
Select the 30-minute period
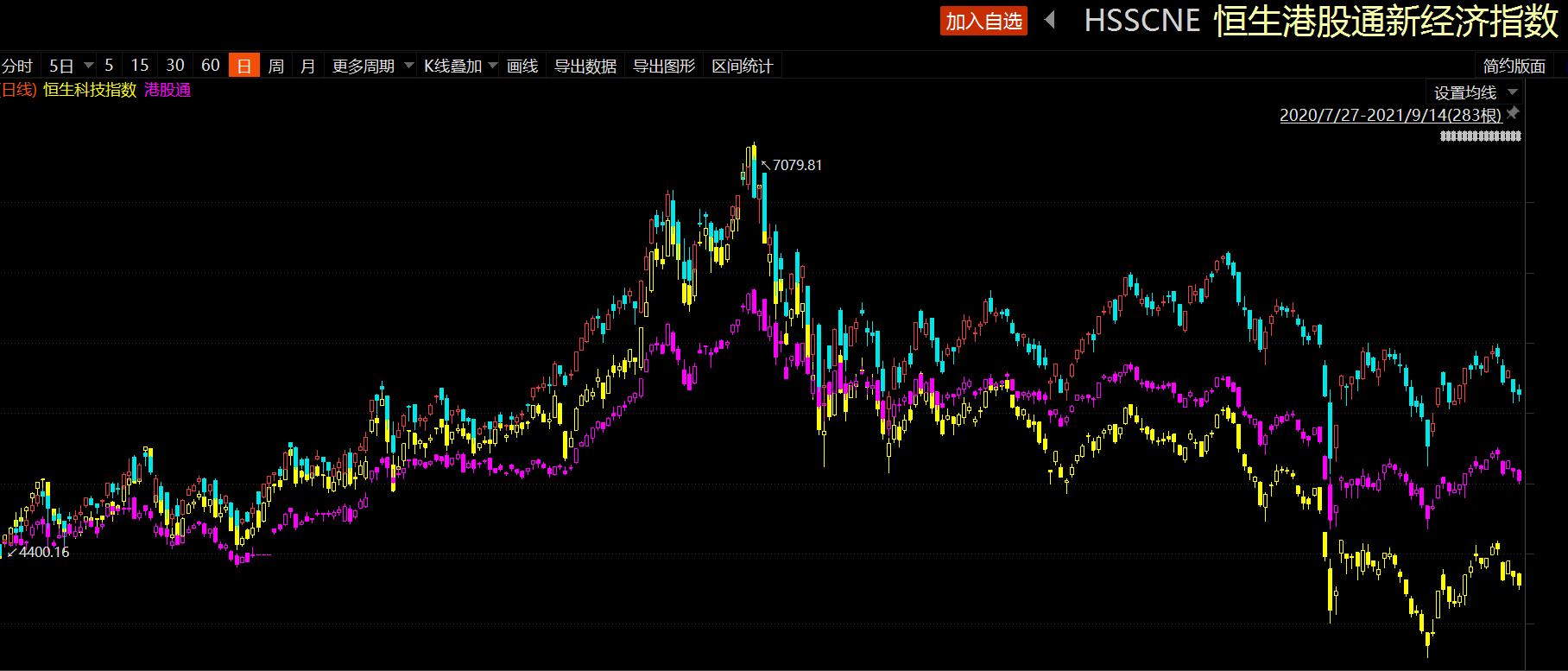[175, 66]
